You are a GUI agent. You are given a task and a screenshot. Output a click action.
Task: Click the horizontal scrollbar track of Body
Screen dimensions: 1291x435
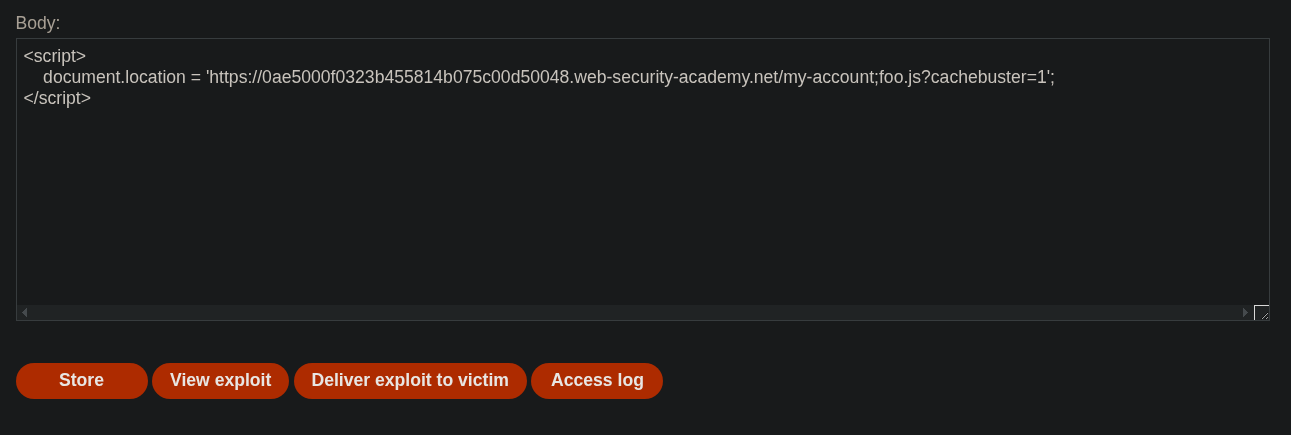tap(634, 313)
